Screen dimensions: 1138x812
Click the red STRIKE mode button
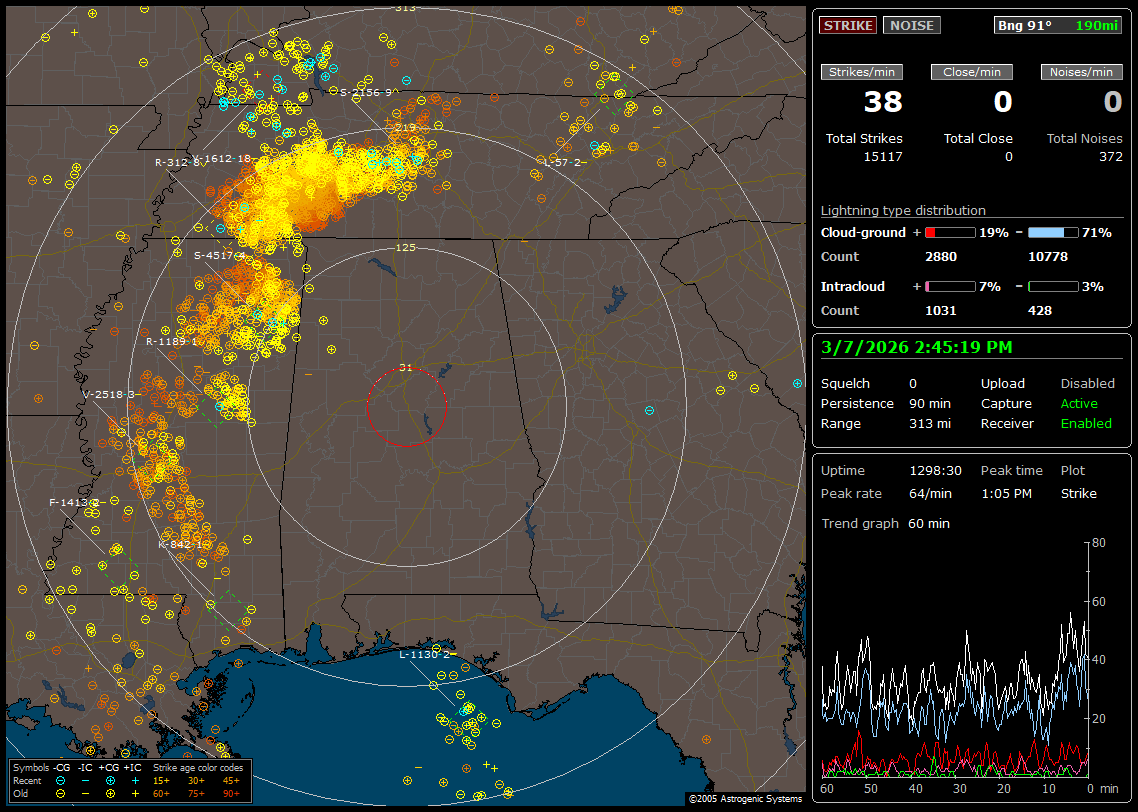click(848, 25)
